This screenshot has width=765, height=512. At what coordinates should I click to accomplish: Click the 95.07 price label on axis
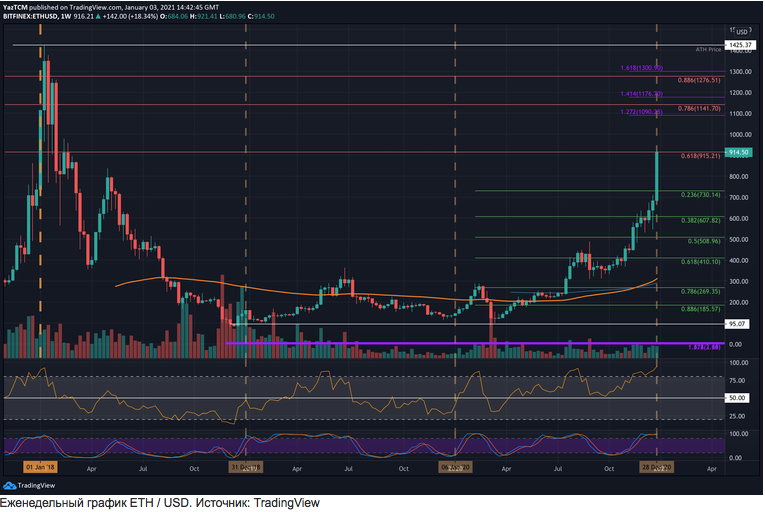(740, 324)
